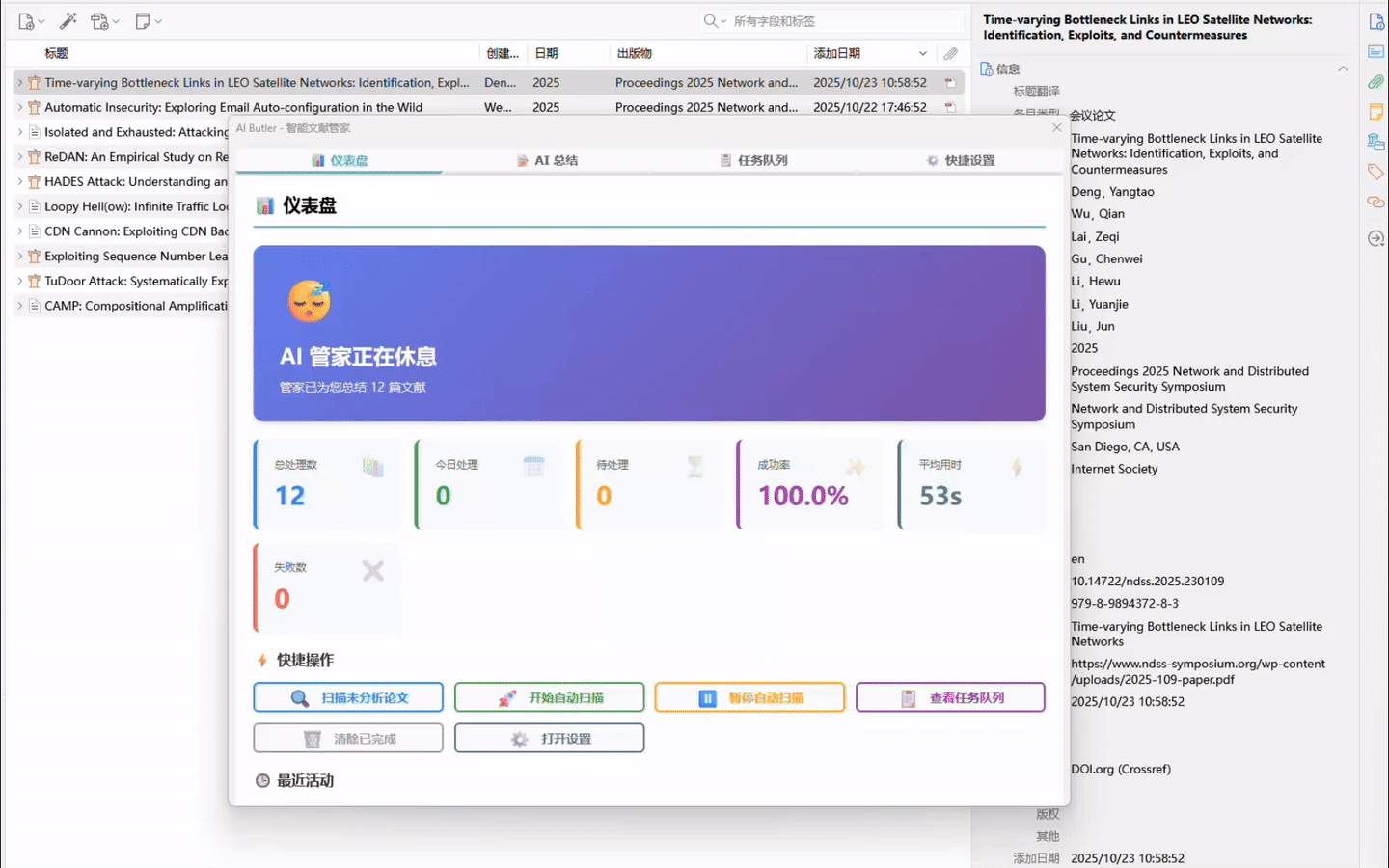This screenshot has width=1389, height=868.
Task: Click the New Note toolbar icon
Action: click(x=141, y=20)
